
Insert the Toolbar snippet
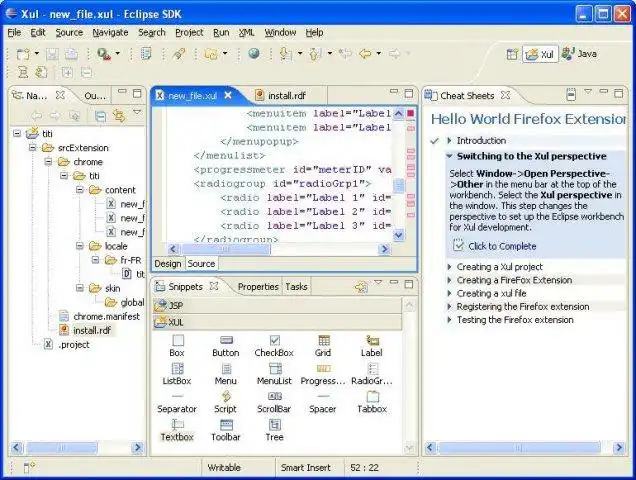tap(226, 430)
